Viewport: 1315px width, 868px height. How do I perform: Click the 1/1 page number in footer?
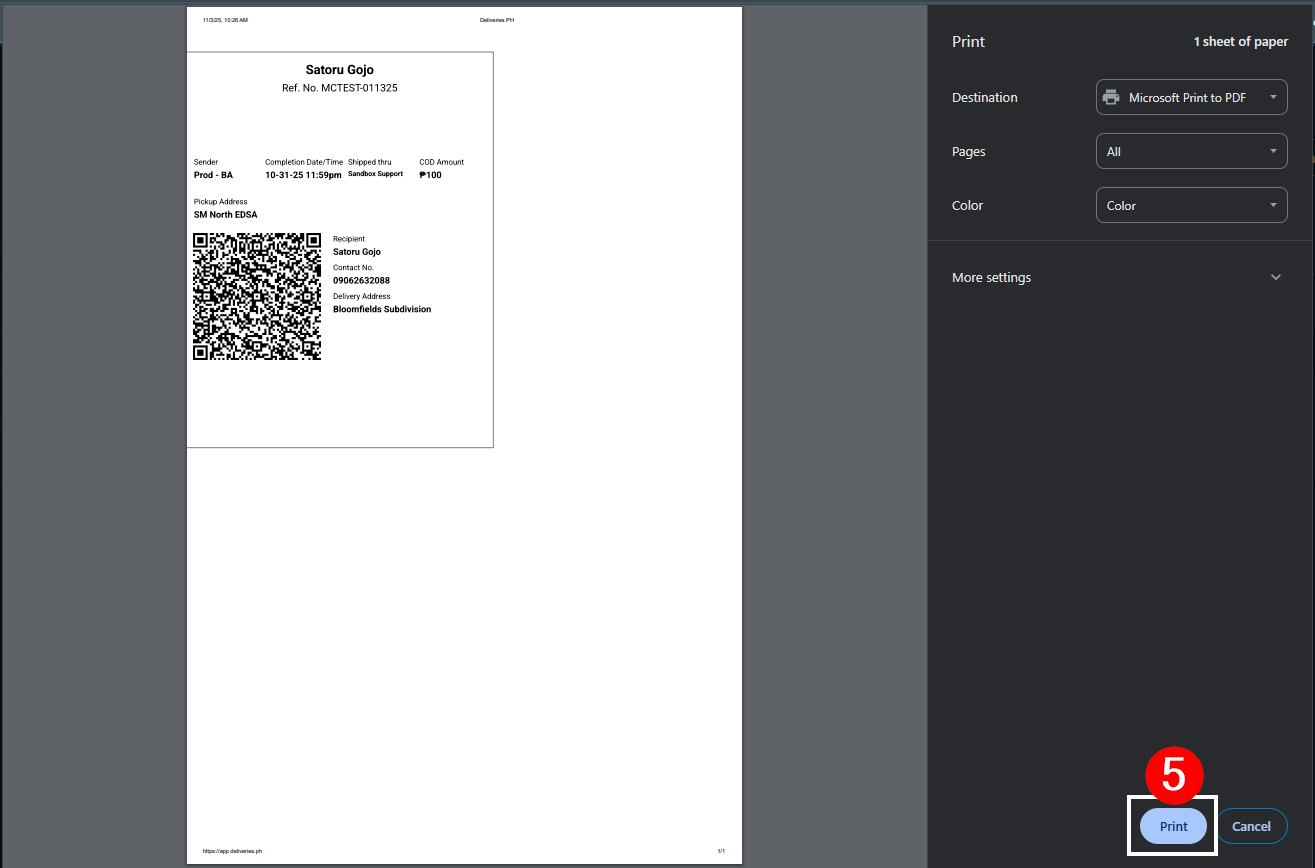[720, 851]
